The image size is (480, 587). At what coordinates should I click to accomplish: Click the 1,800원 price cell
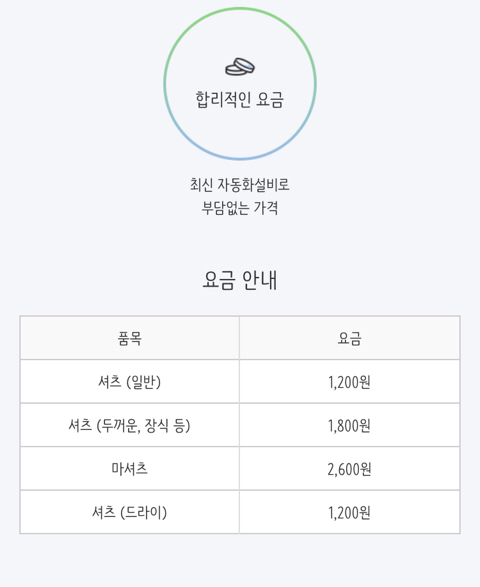pos(349,426)
